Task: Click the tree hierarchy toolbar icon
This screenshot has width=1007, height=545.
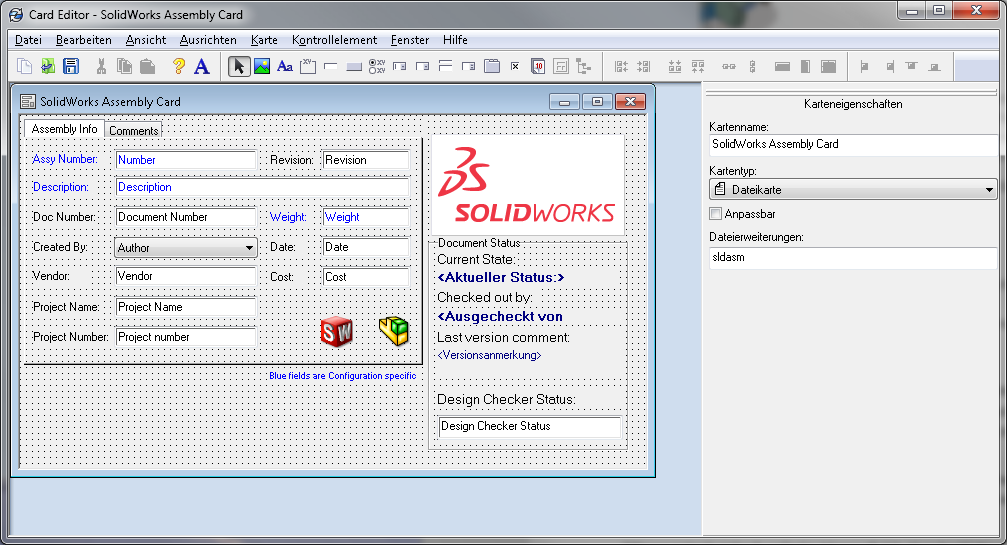Action: pyautogui.click(x=583, y=66)
